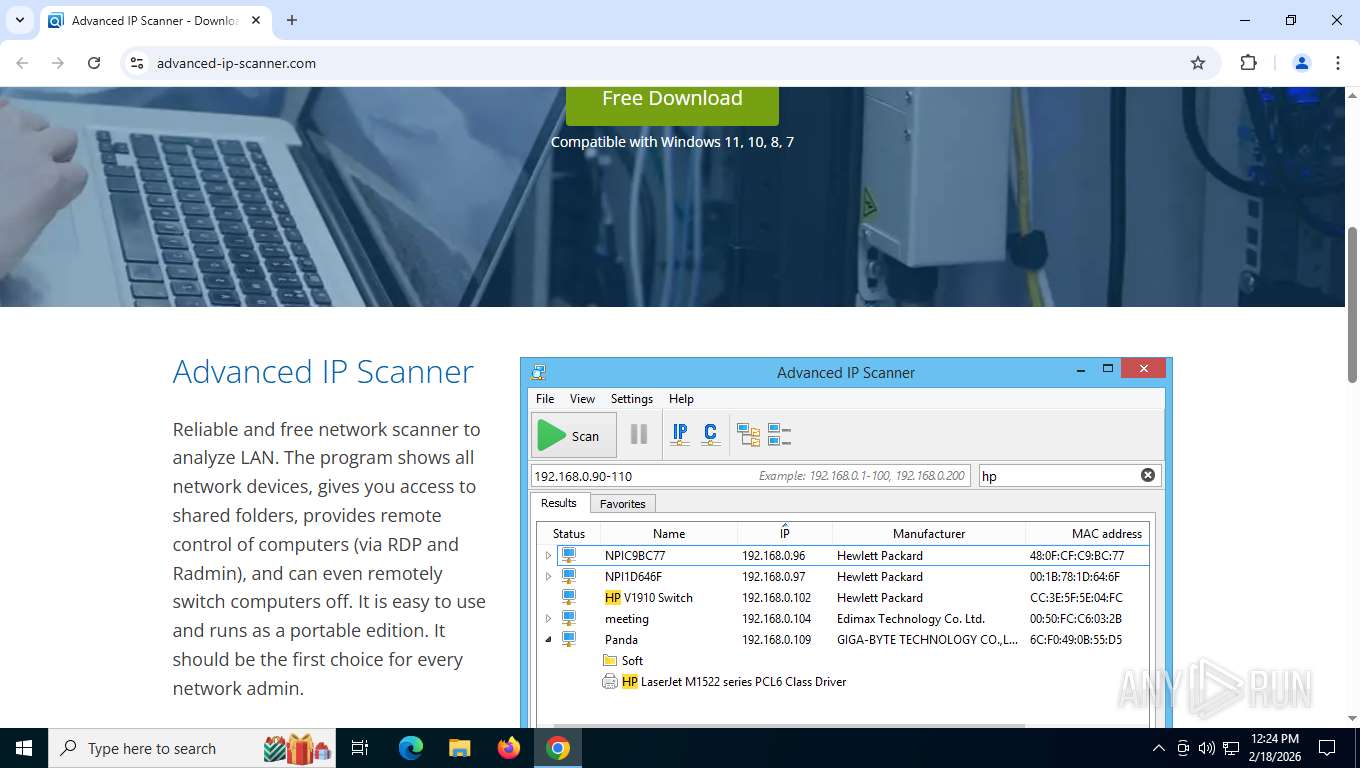Click the Free Download button

[x=672, y=100]
